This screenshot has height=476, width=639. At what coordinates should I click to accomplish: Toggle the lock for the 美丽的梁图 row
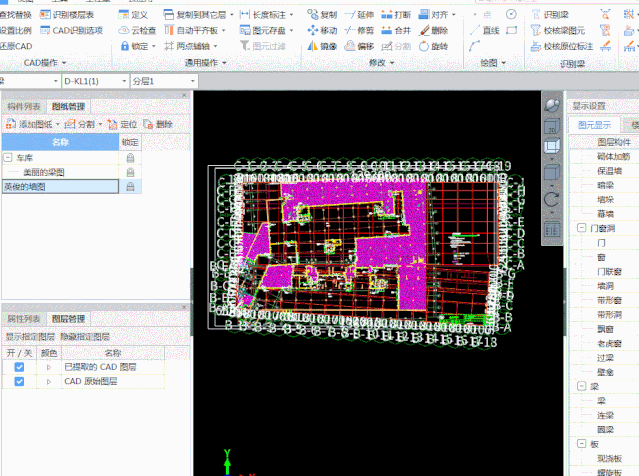click(x=130, y=172)
